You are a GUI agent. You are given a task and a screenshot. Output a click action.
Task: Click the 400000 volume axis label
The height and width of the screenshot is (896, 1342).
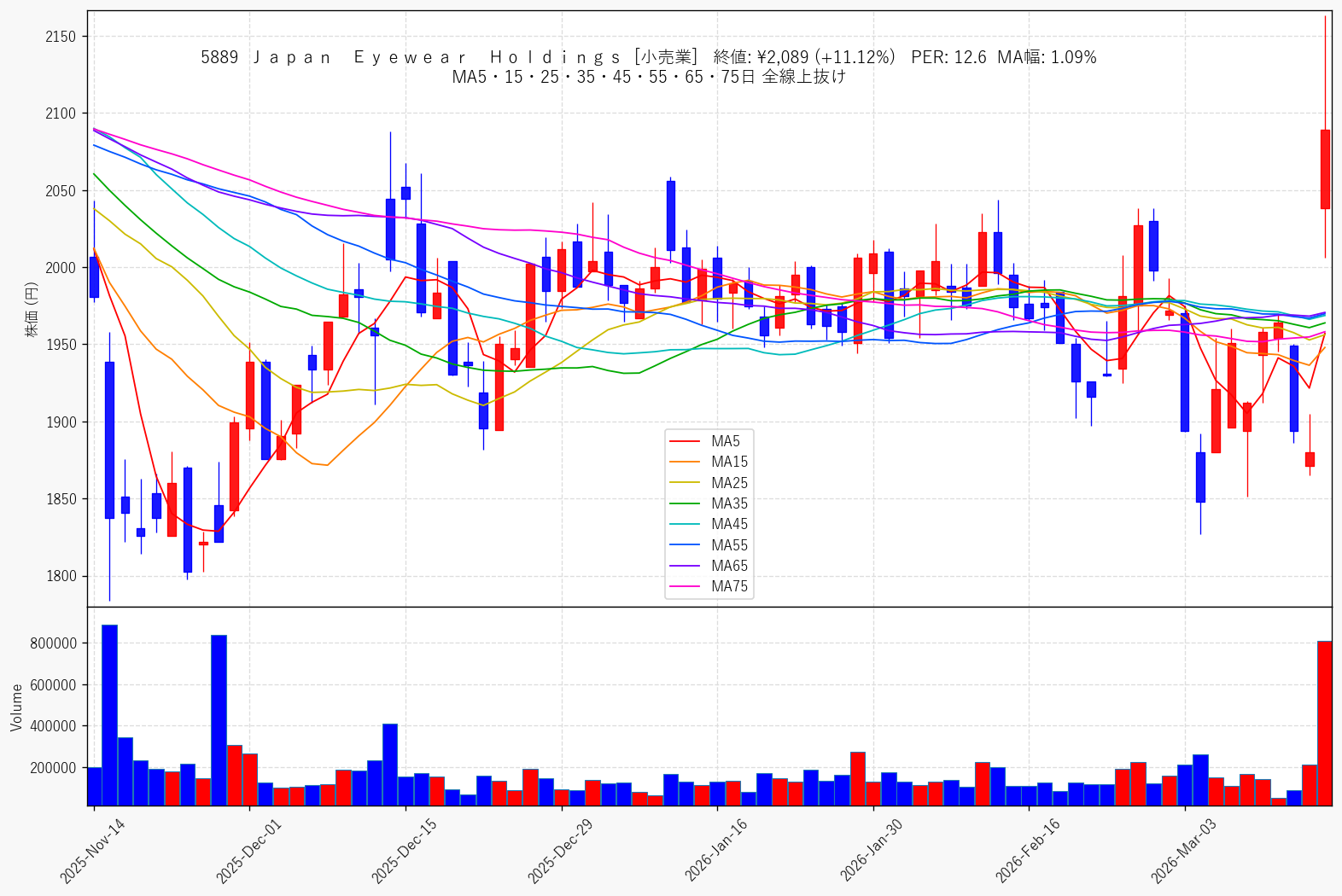53,726
